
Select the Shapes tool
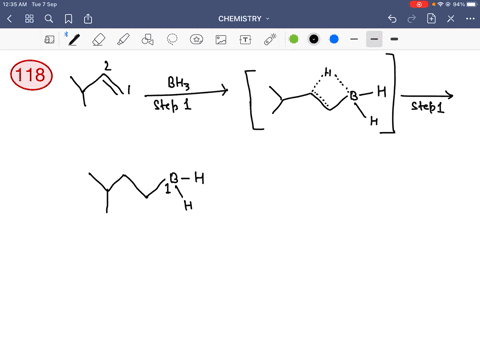[x=148, y=40]
